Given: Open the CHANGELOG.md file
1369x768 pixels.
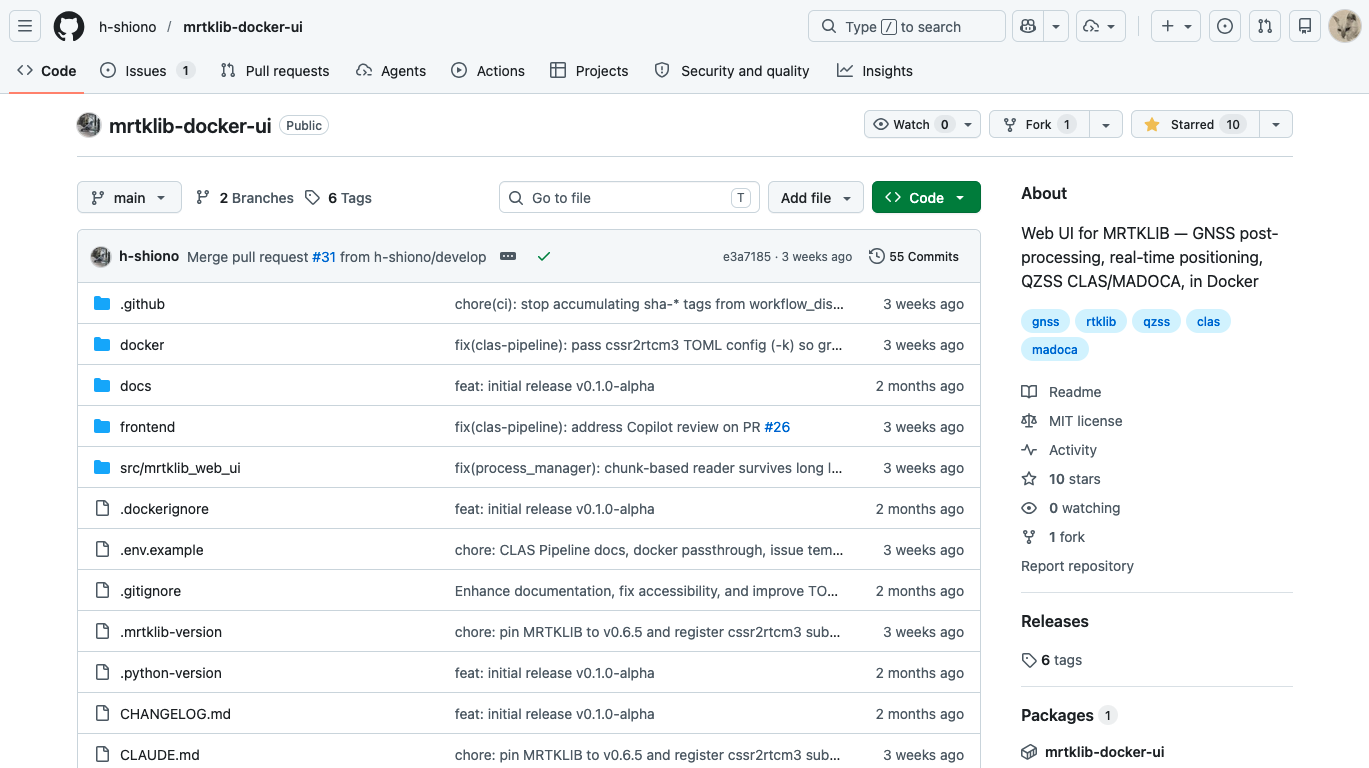Looking at the screenshot, I should pos(175,714).
